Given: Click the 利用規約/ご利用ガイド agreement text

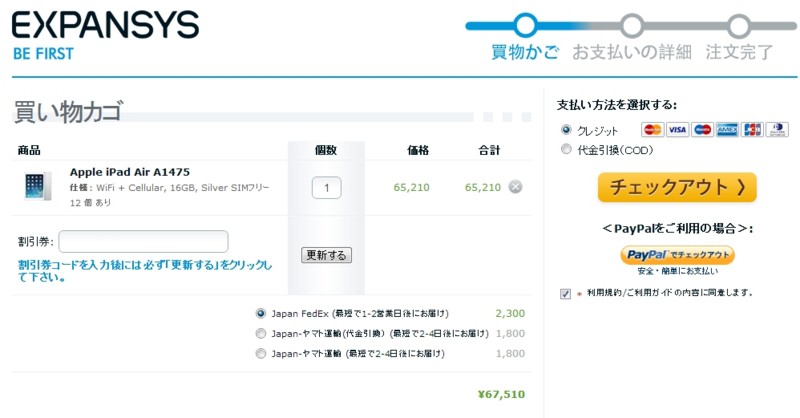Looking at the screenshot, I should [x=670, y=293].
